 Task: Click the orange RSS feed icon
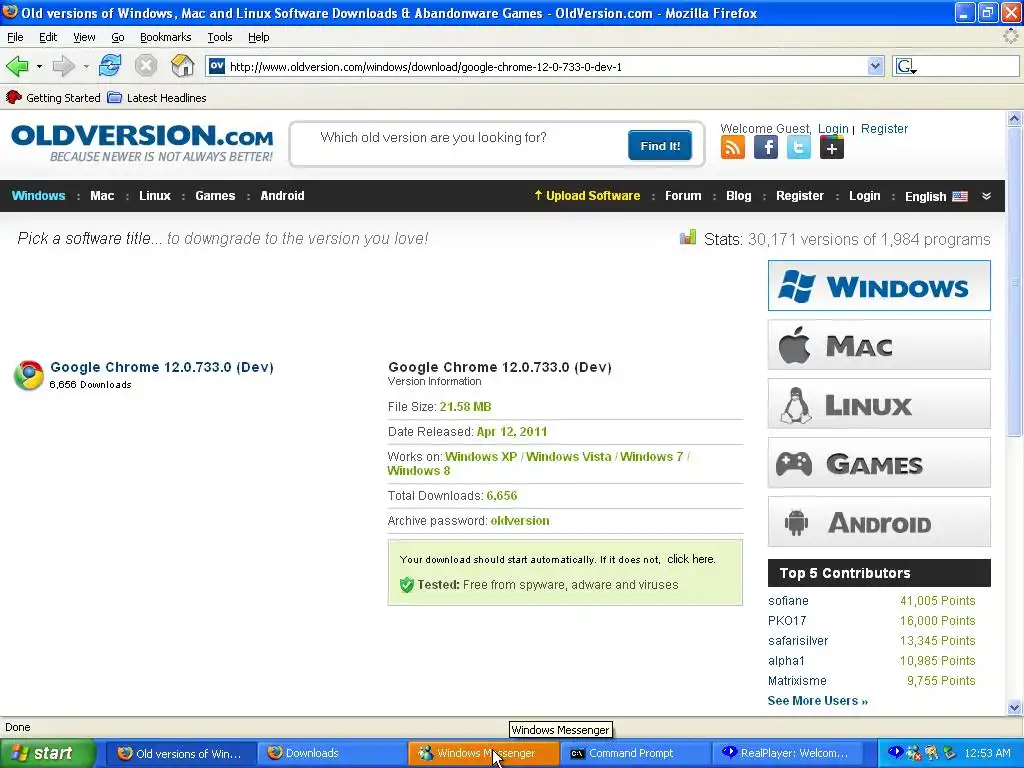pos(733,148)
